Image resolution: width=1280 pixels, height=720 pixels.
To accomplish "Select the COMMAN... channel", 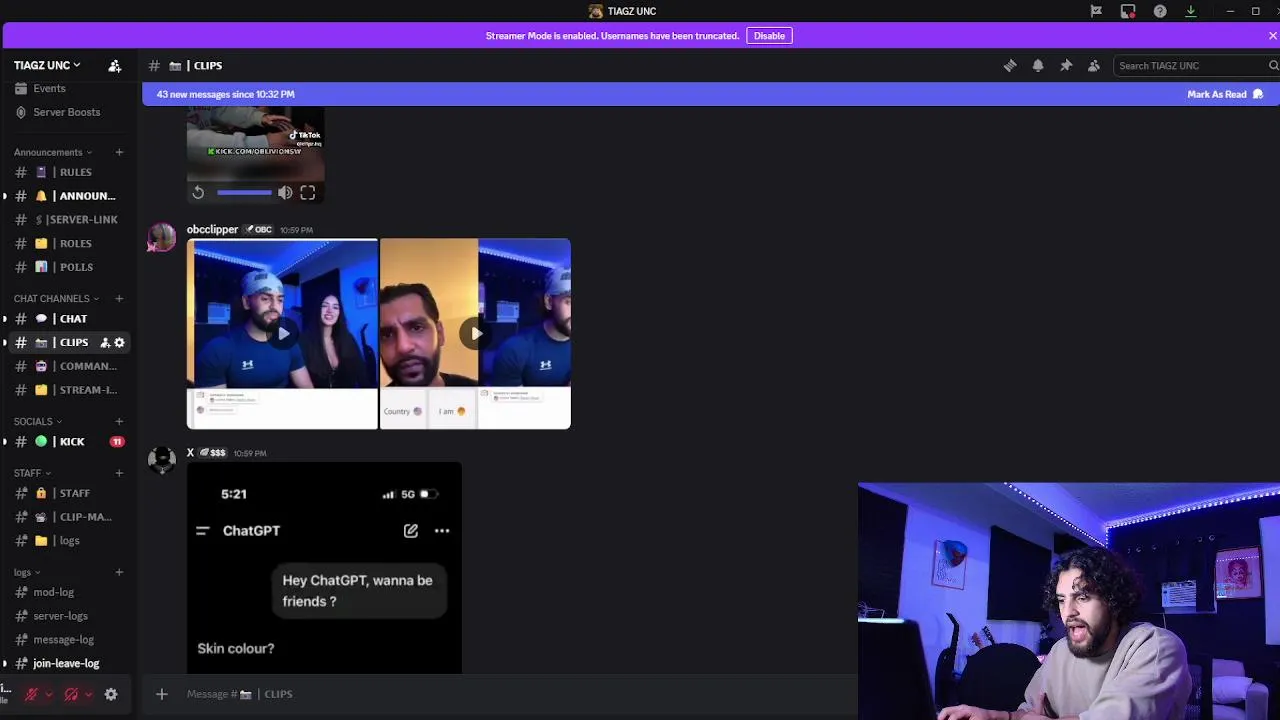I will (x=68, y=366).
